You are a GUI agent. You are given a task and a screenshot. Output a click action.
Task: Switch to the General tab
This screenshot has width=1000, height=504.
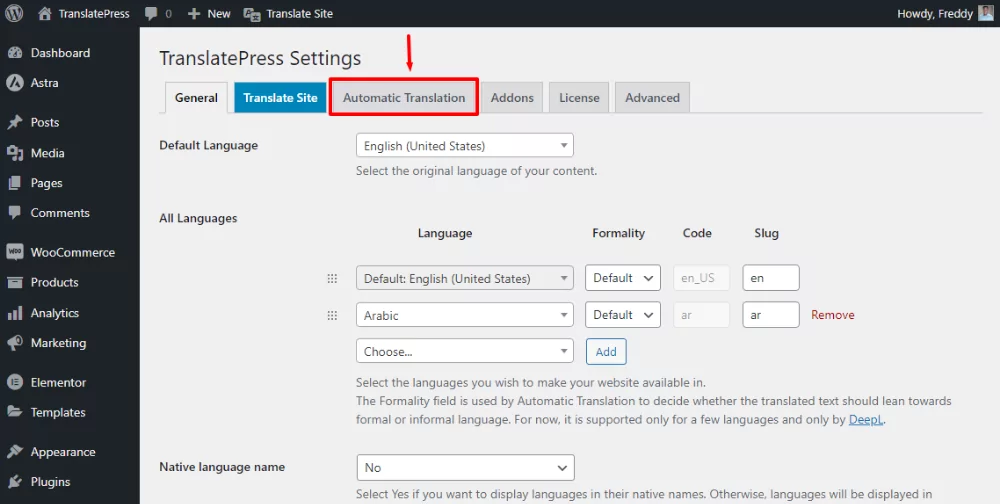point(196,98)
